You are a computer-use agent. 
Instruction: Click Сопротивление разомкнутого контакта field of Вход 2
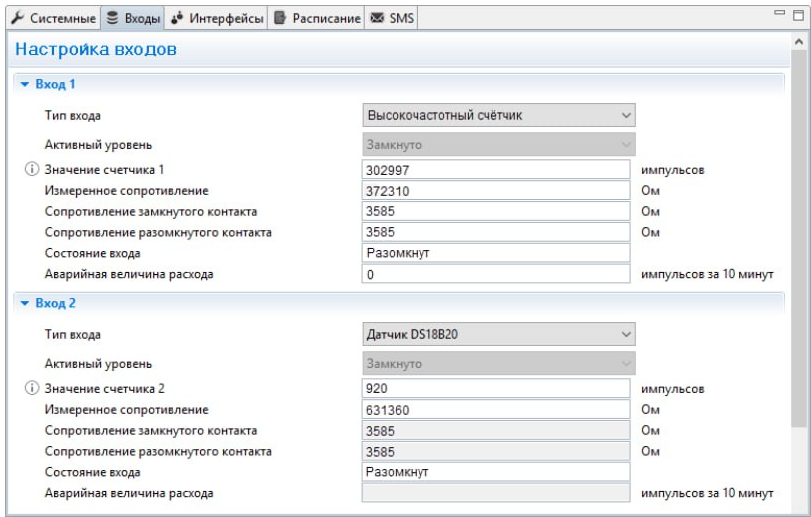pos(495,451)
